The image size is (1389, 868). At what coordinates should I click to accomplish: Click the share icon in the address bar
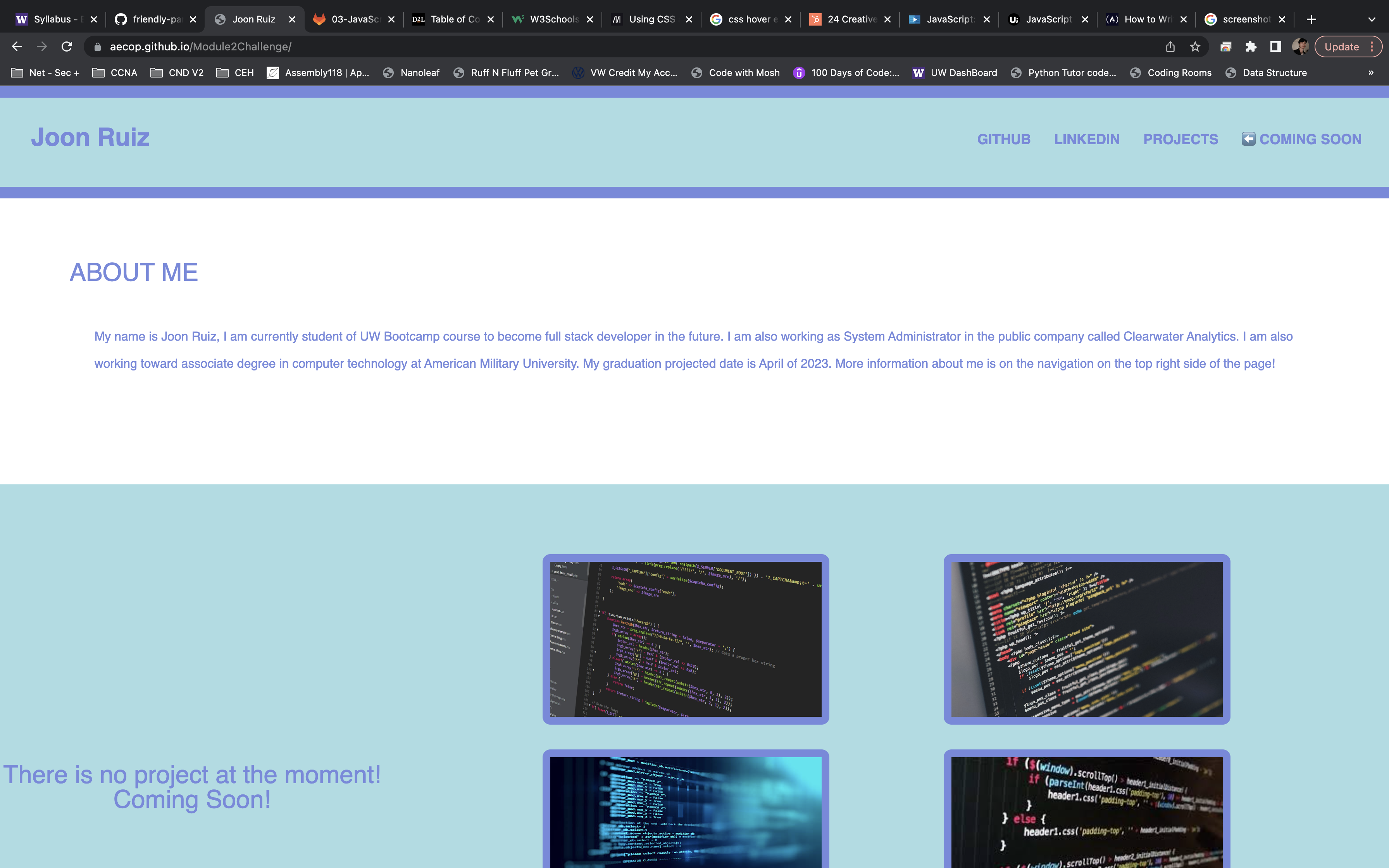click(1170, 46)
